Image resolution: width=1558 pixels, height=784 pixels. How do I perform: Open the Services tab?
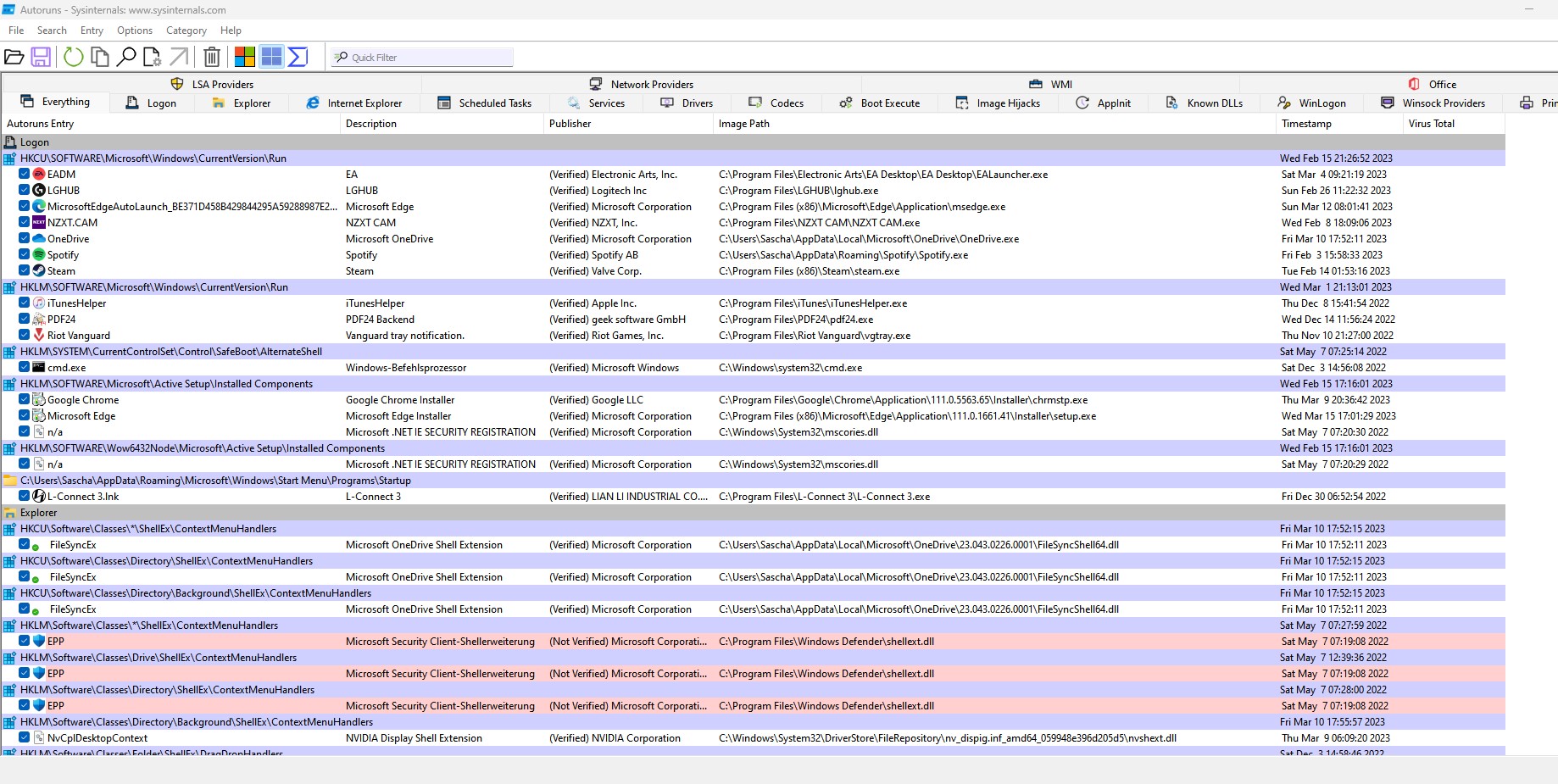(x=597, y=103)
